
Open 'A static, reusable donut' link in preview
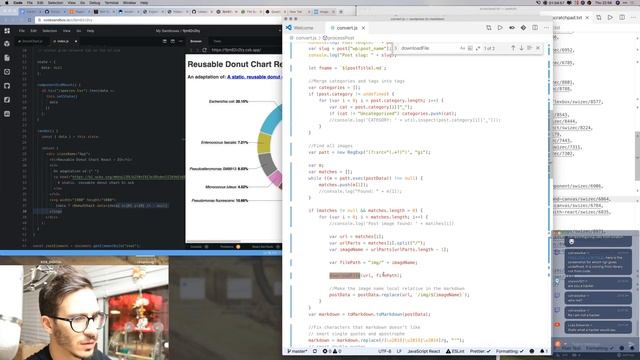pos(254,77)
